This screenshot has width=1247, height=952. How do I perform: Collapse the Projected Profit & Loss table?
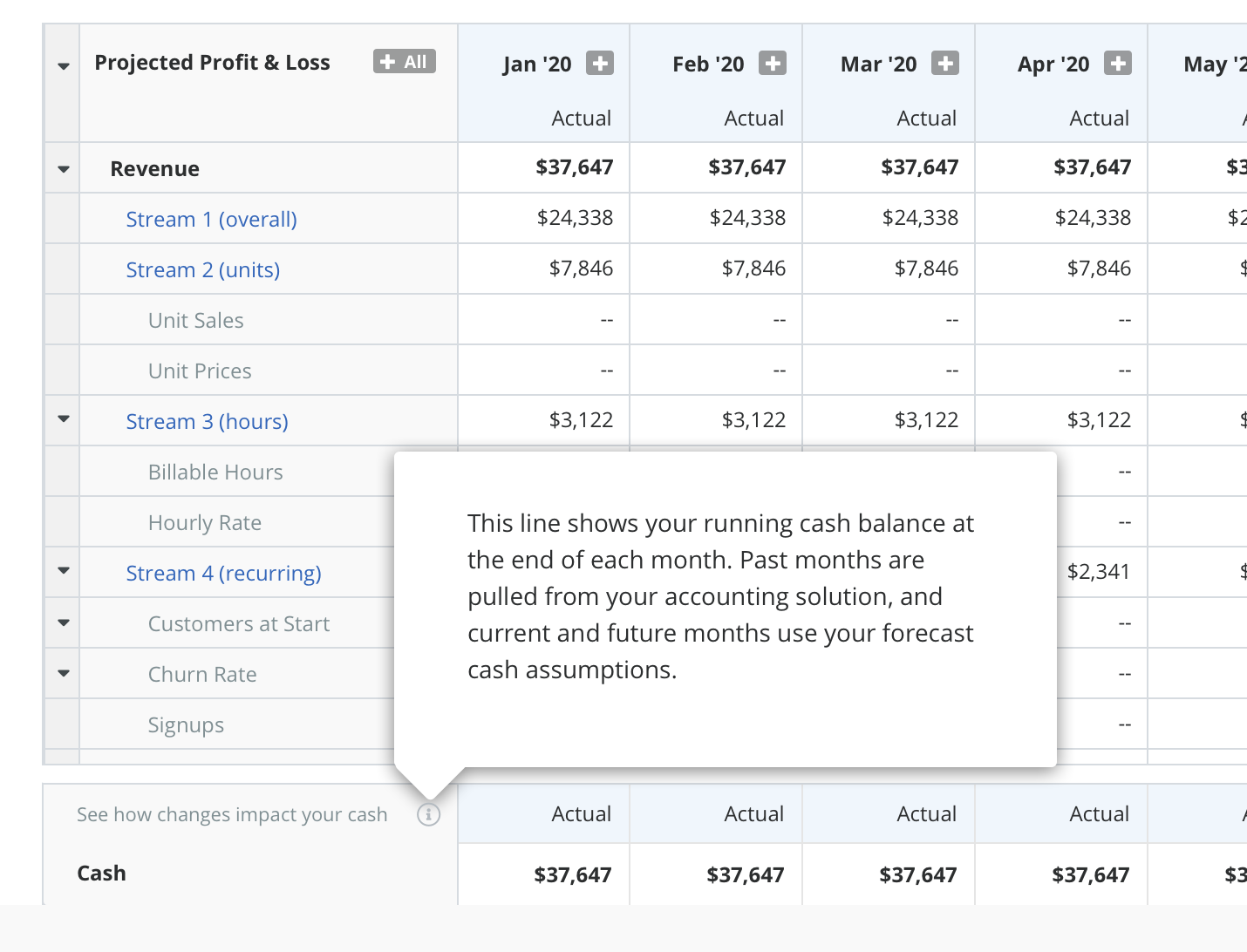tap(63, 66)
